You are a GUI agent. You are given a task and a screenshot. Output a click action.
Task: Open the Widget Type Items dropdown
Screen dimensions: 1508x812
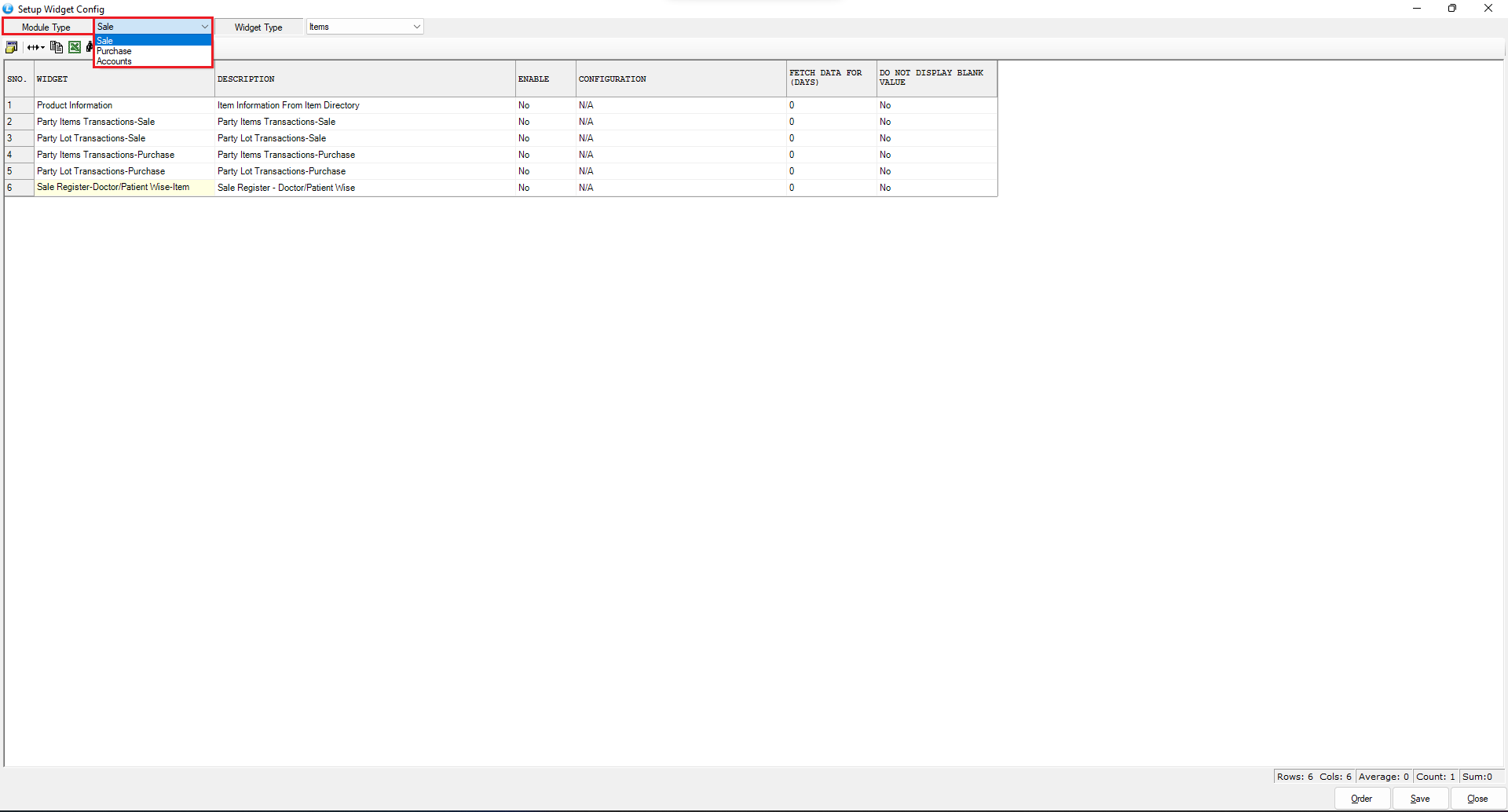click(x=416, y=27)
